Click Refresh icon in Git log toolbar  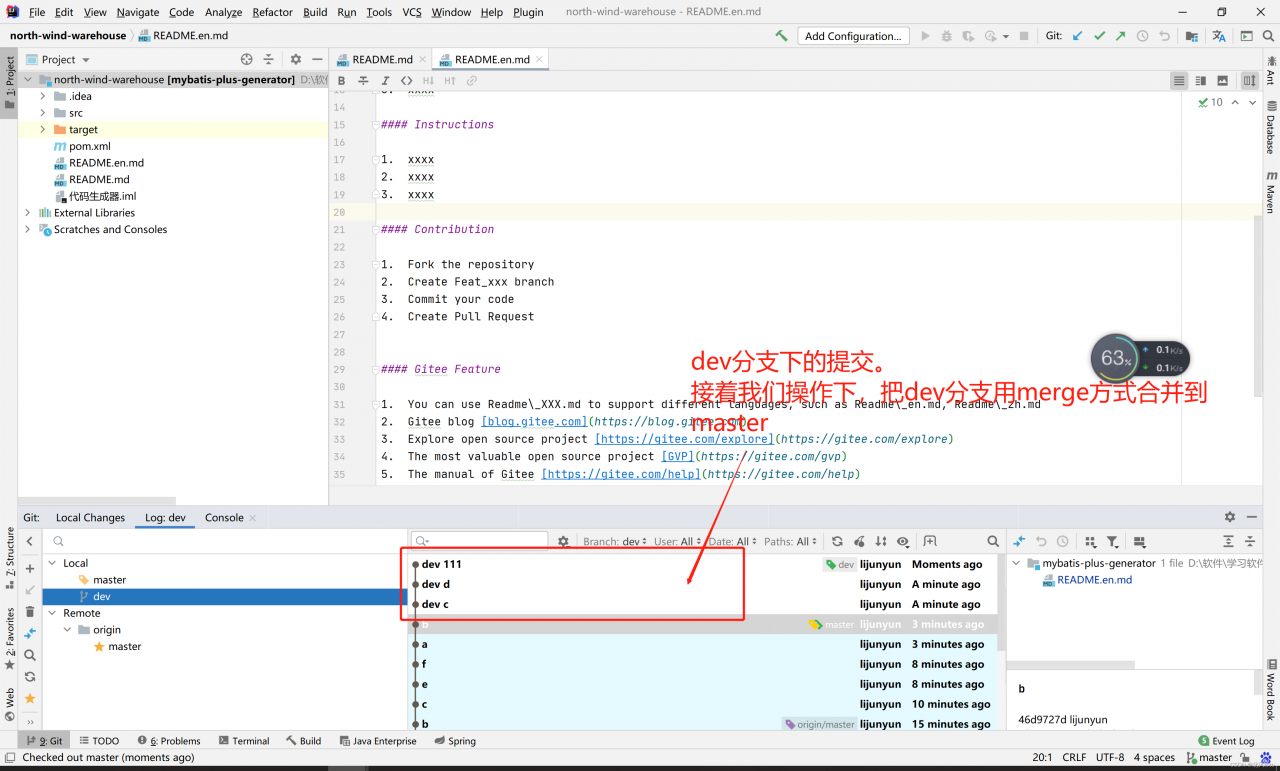[x=837, y=541]
